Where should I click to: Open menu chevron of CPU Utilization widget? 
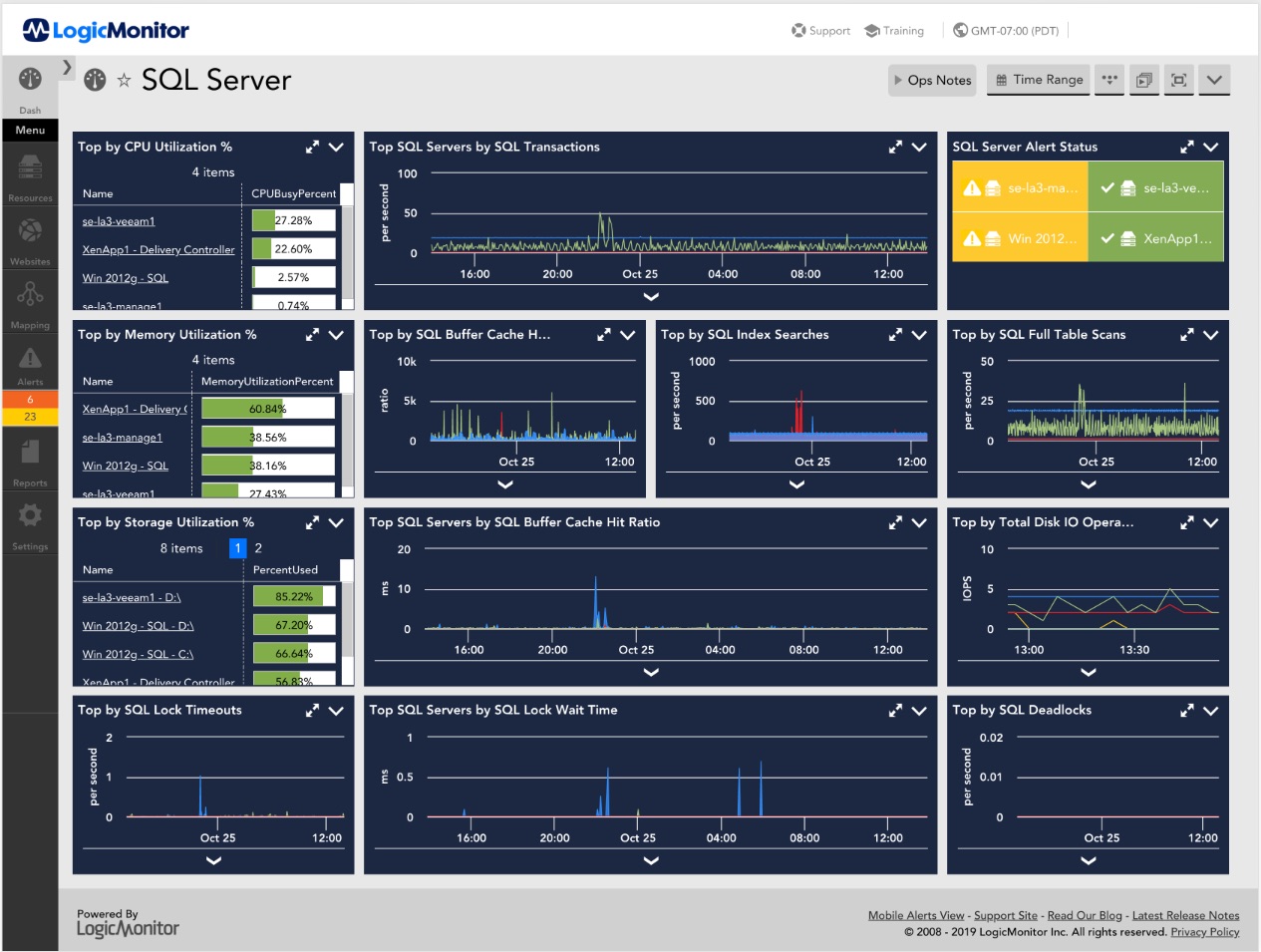tap(336, 147)
